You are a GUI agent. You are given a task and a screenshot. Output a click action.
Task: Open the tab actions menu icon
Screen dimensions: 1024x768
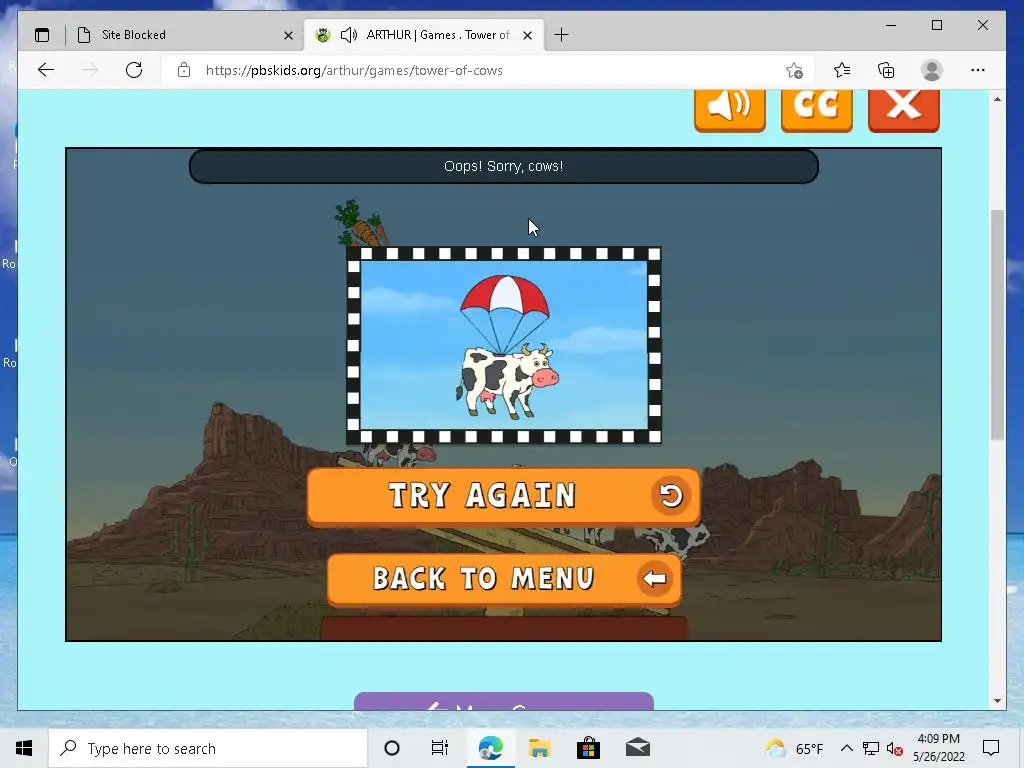point(42,35)
